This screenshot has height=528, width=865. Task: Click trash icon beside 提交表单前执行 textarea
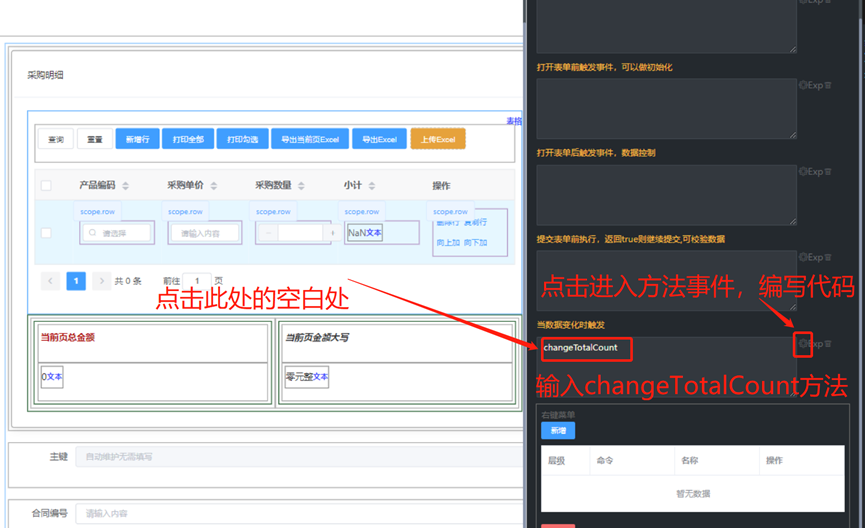(x=827, y=257)
